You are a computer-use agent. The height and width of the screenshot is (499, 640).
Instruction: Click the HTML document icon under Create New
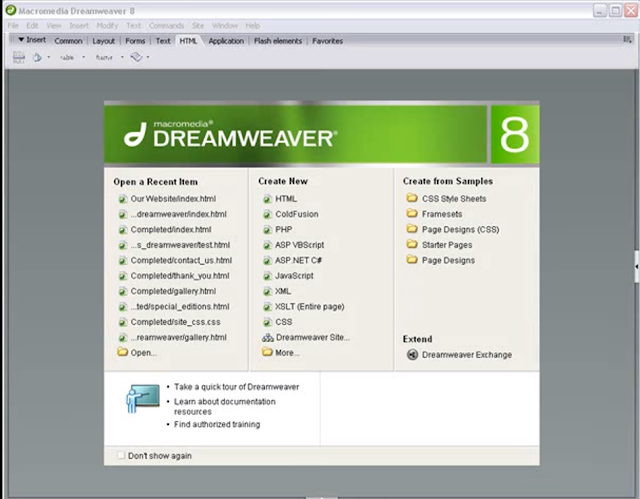pyautogui.click(x=267, y=199)
